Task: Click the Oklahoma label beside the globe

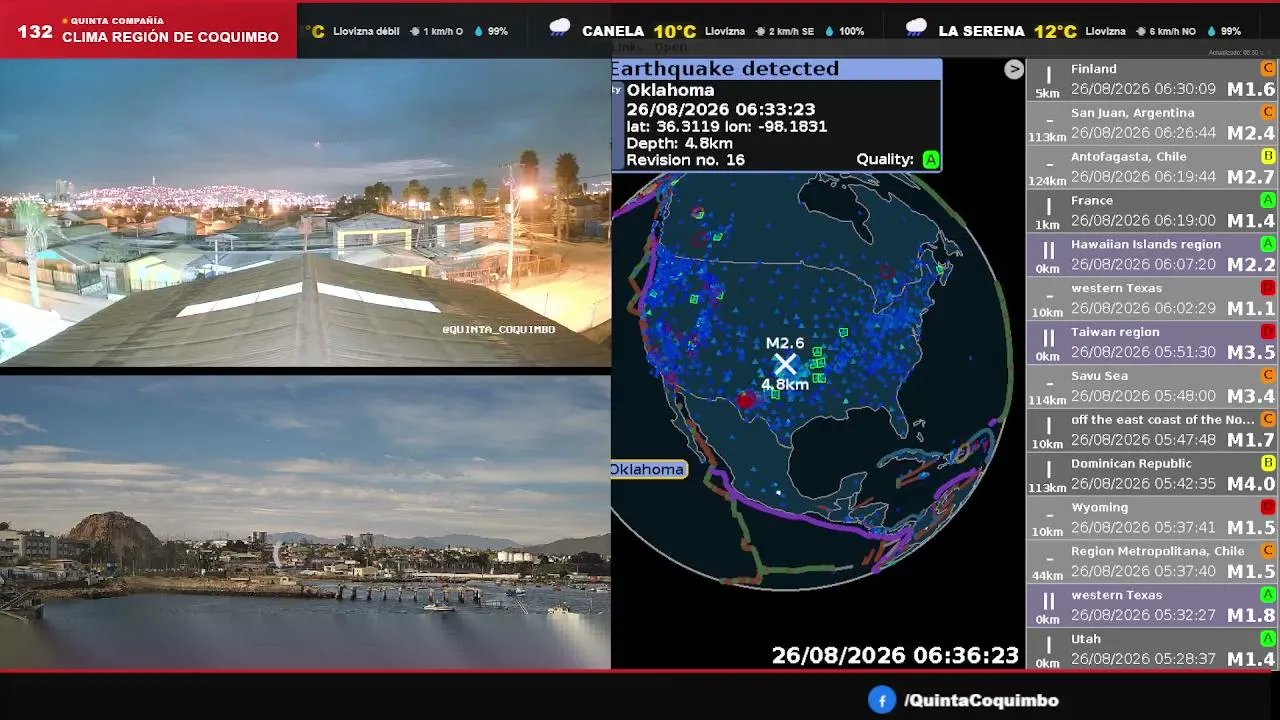Action: (647, 470)
